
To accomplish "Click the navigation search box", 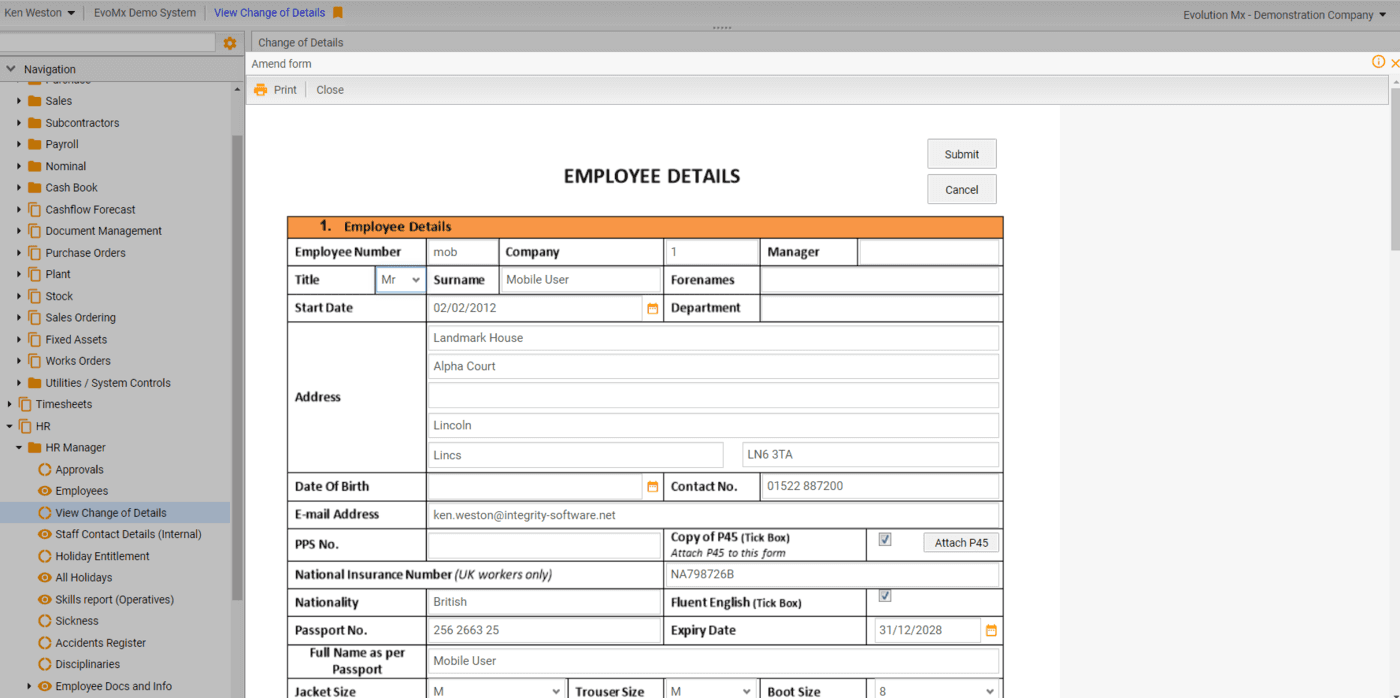I will click(108, 43).
